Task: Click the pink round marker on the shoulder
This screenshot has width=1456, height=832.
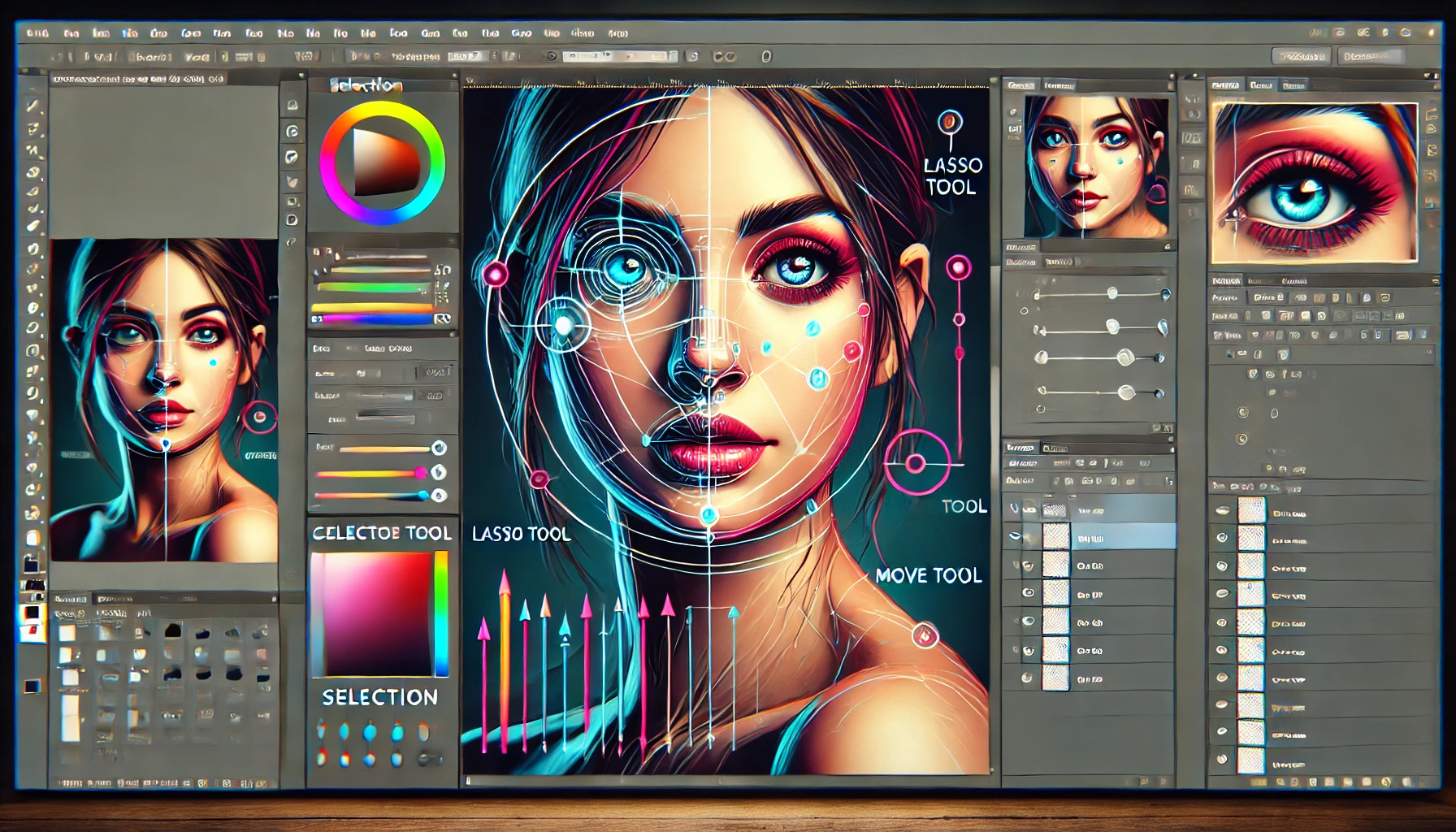Action: click(x=925, y=635)
